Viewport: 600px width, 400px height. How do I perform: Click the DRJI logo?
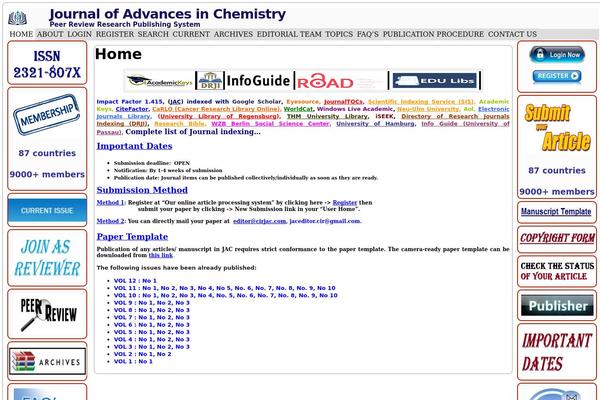[x=210, y=81]
